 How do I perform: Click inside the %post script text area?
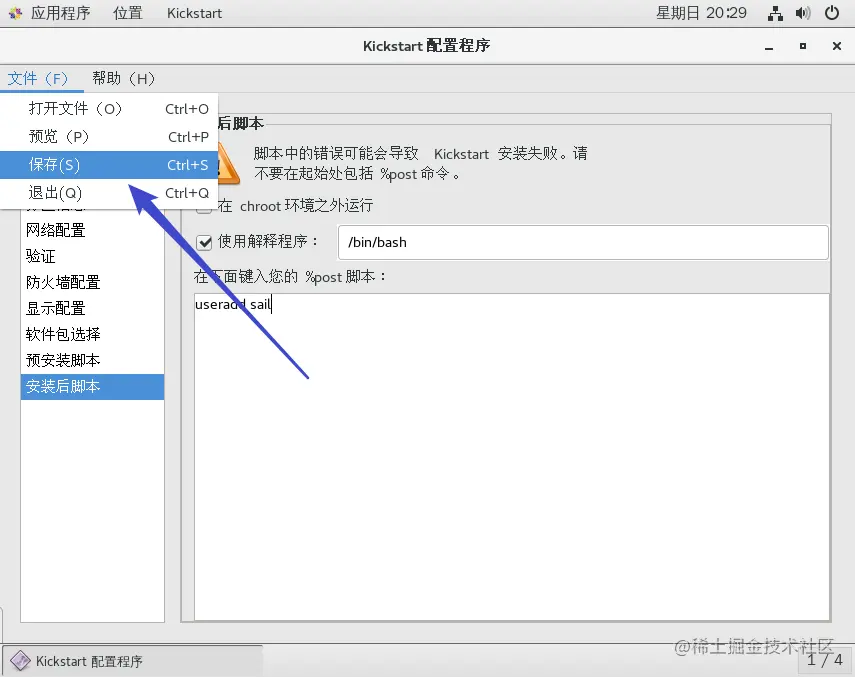click(512, 457)
